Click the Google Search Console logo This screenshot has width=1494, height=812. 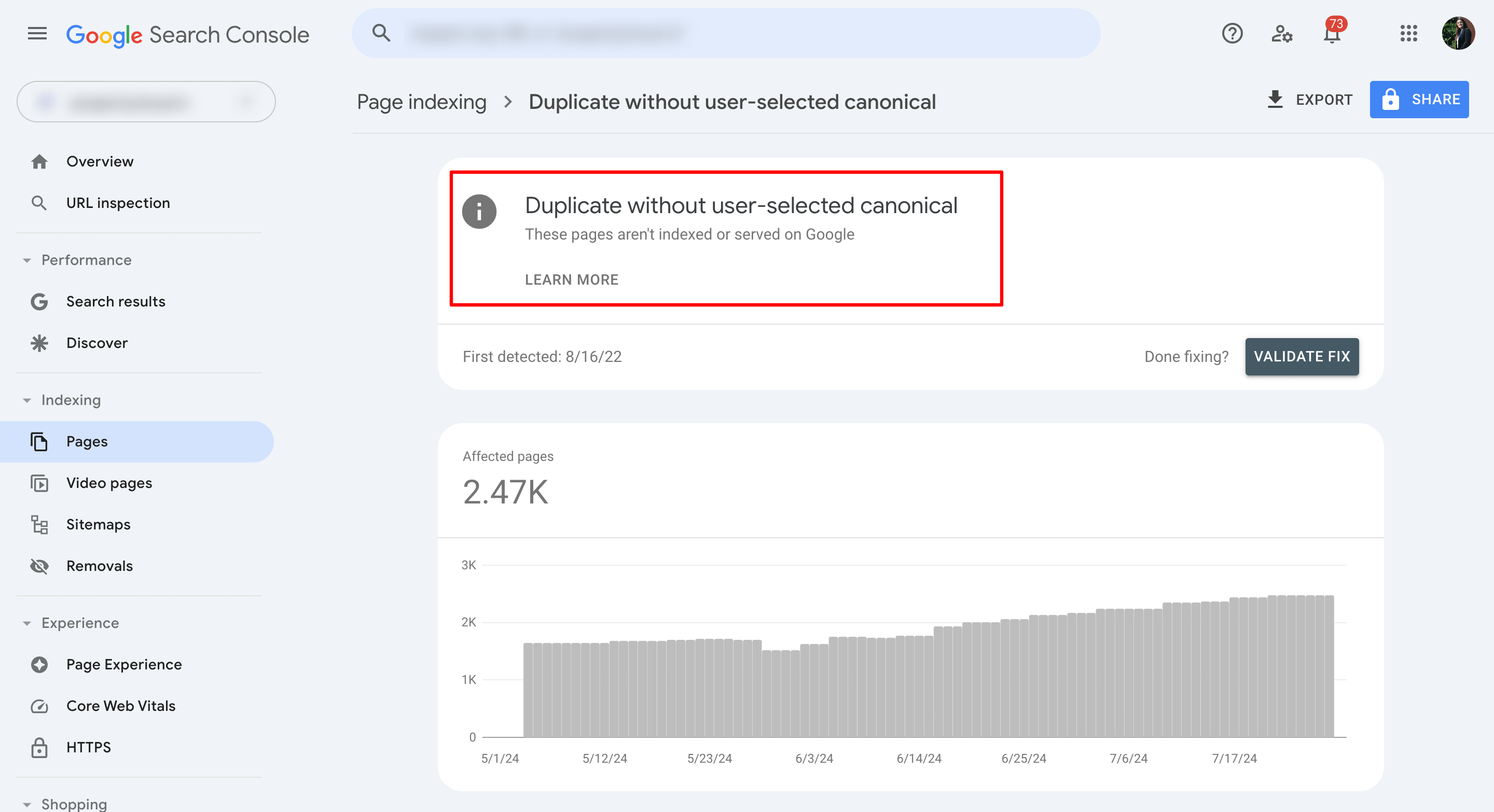(188, 35)
